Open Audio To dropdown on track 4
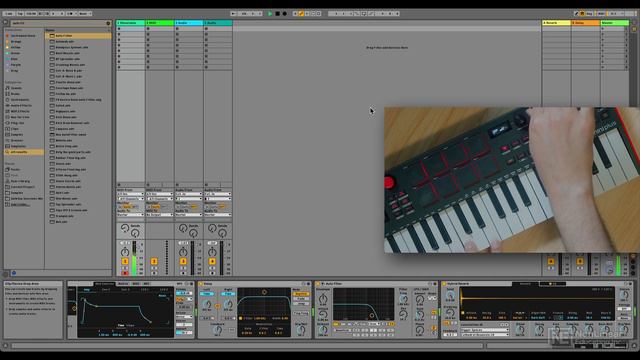Screen dimensions: 640x360 tap(218, 215)
